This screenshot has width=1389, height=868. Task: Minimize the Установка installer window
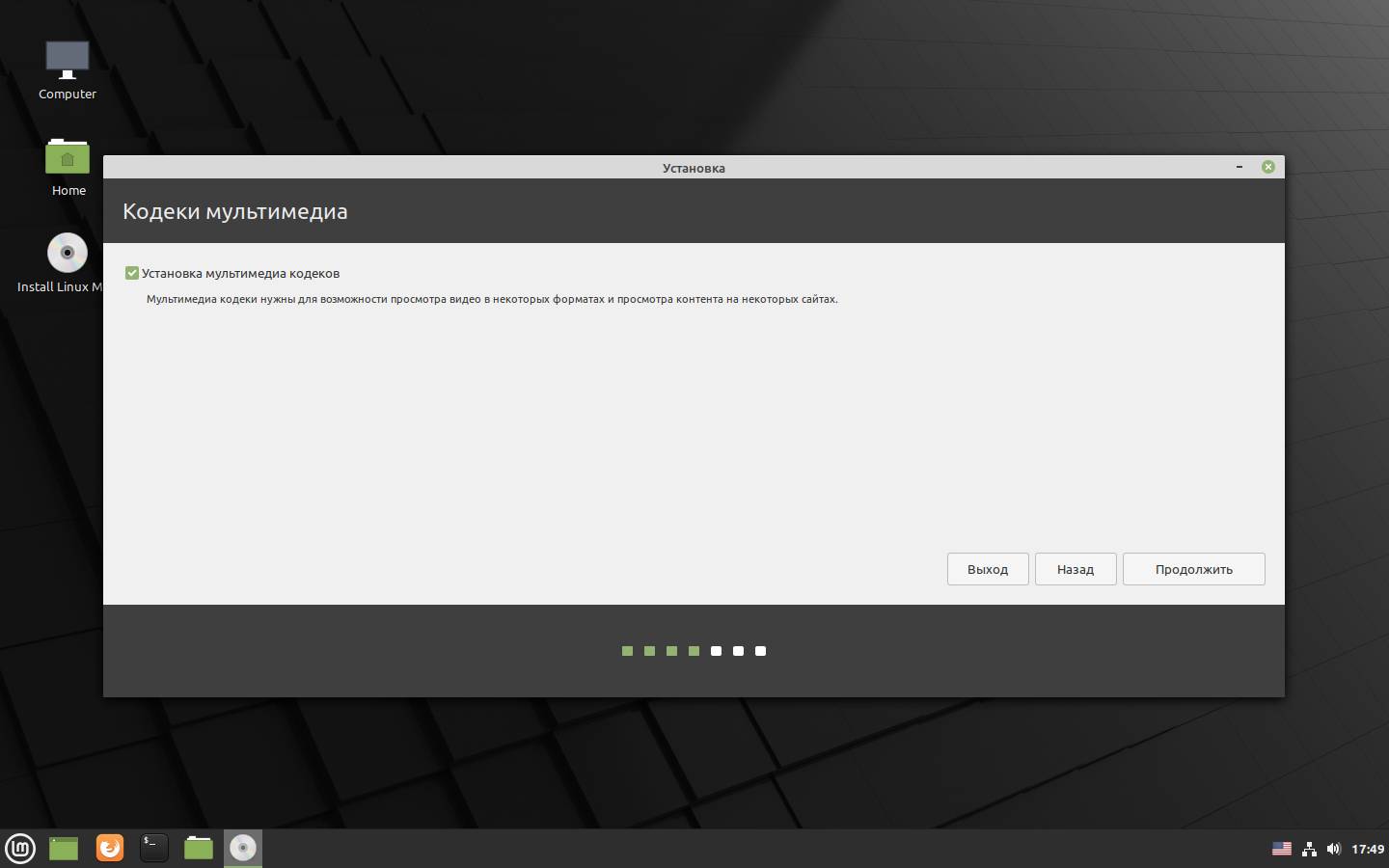pos(1239,167)
